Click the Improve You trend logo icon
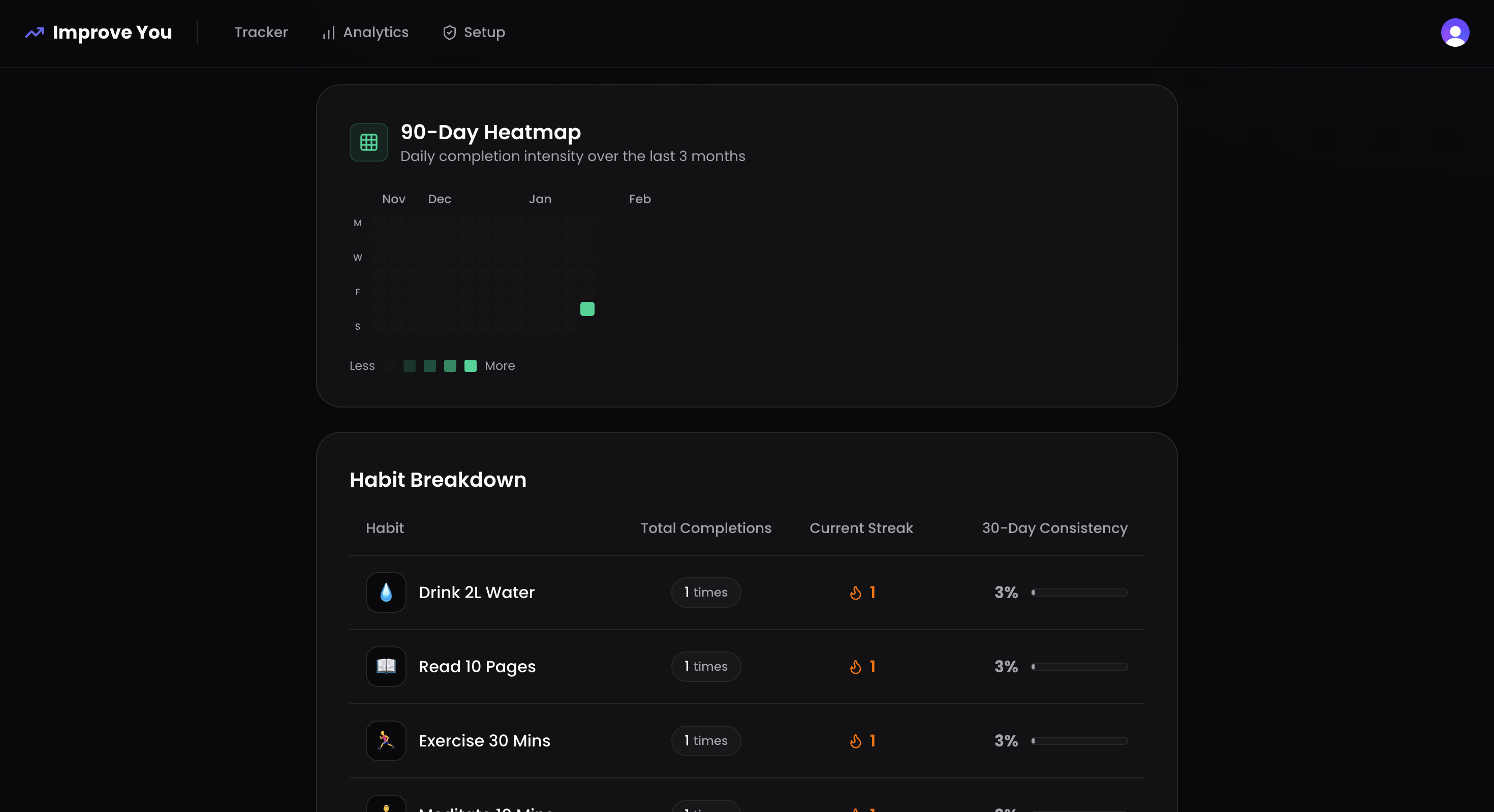This screenshot has width=1494, height=812. tap(35, 33)
